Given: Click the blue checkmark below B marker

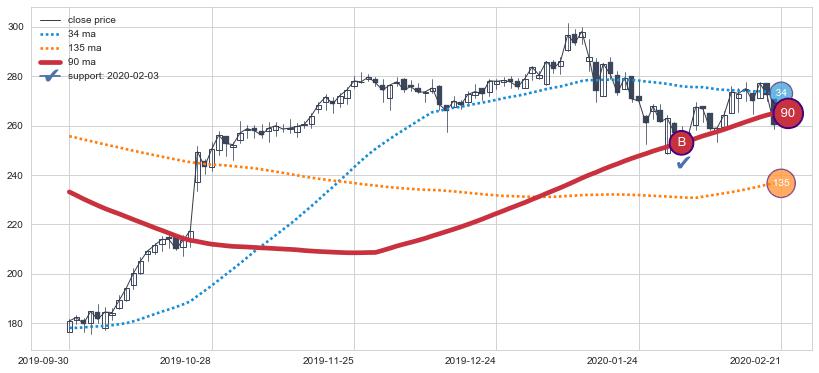Looking at the screenshot, I should click(x=683, y=163).
